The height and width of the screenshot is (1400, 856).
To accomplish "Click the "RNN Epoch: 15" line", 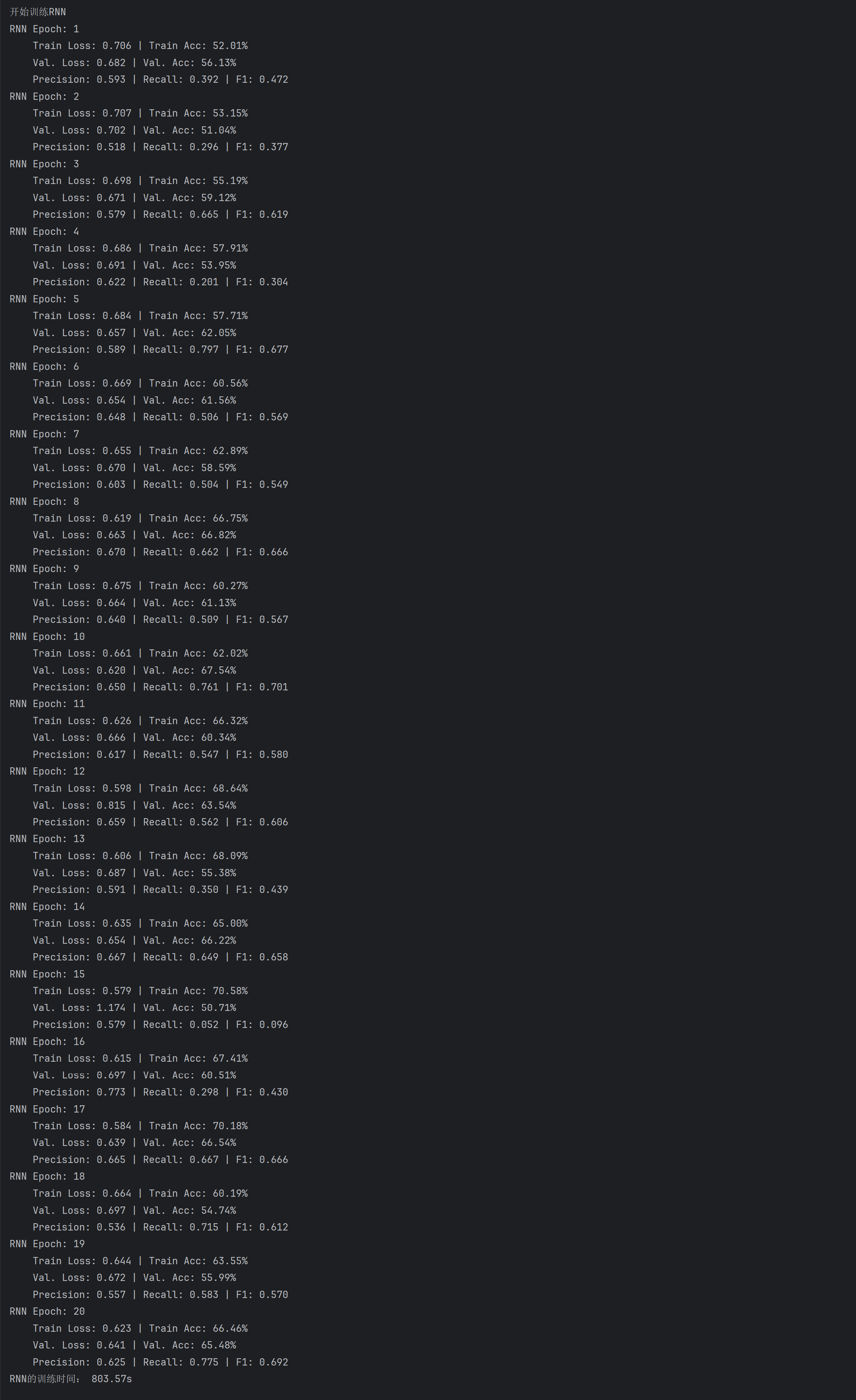I will (x=47, y=974).
